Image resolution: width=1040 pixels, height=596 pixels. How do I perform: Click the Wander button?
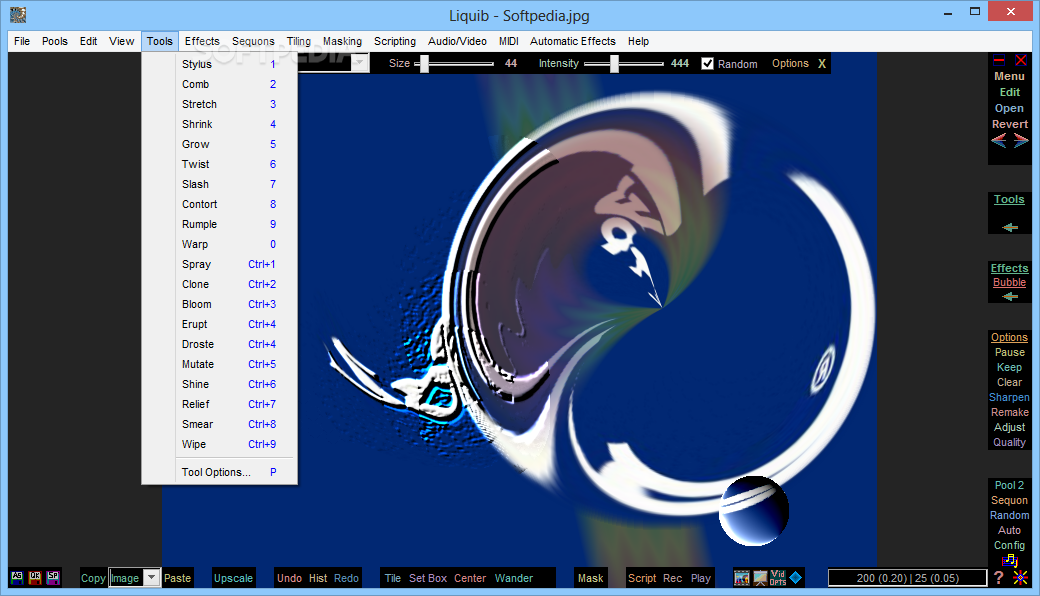[x=513, y=578]
